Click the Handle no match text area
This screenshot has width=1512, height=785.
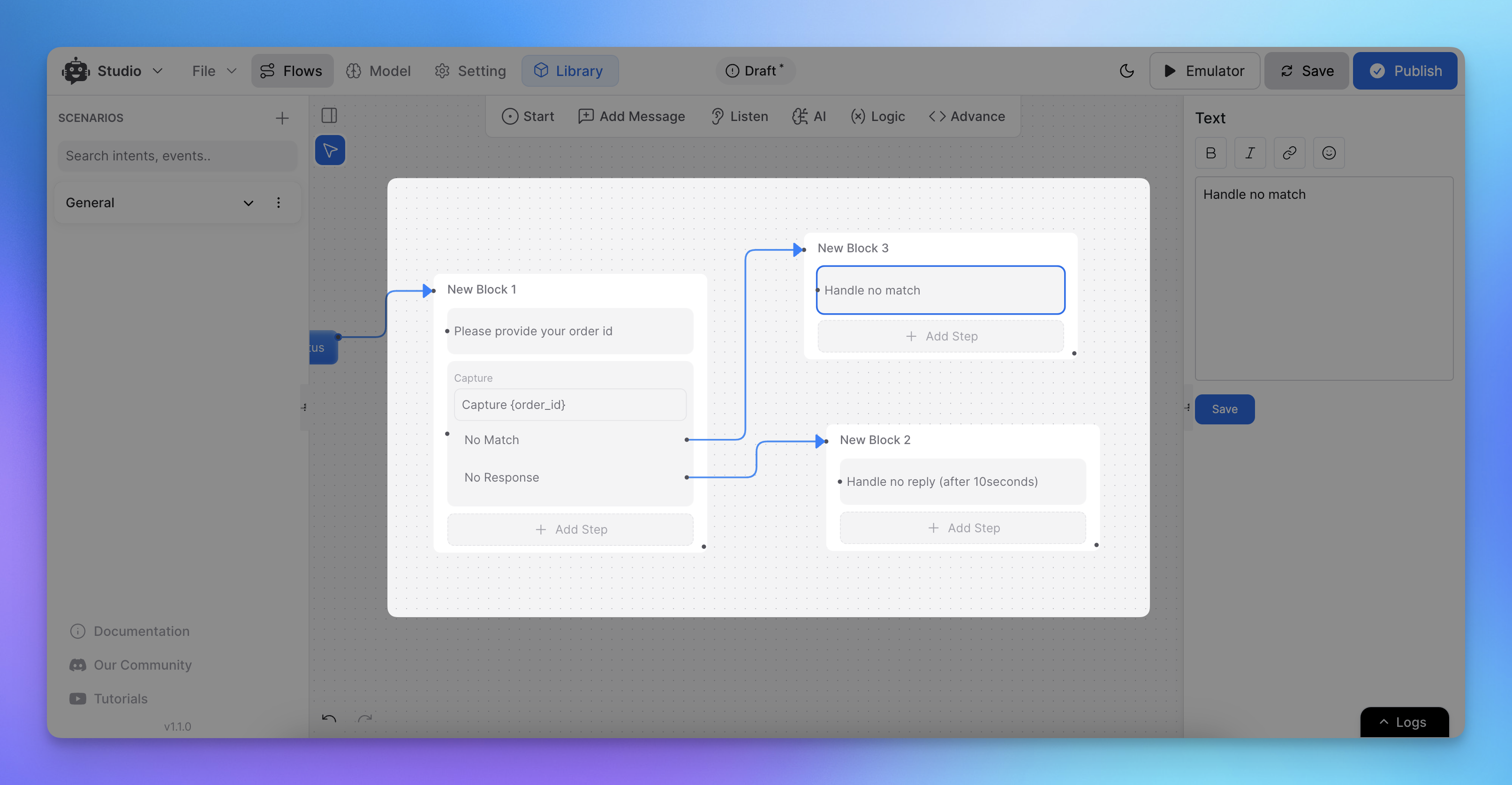pyautogui.click(x=1324, y=279)
